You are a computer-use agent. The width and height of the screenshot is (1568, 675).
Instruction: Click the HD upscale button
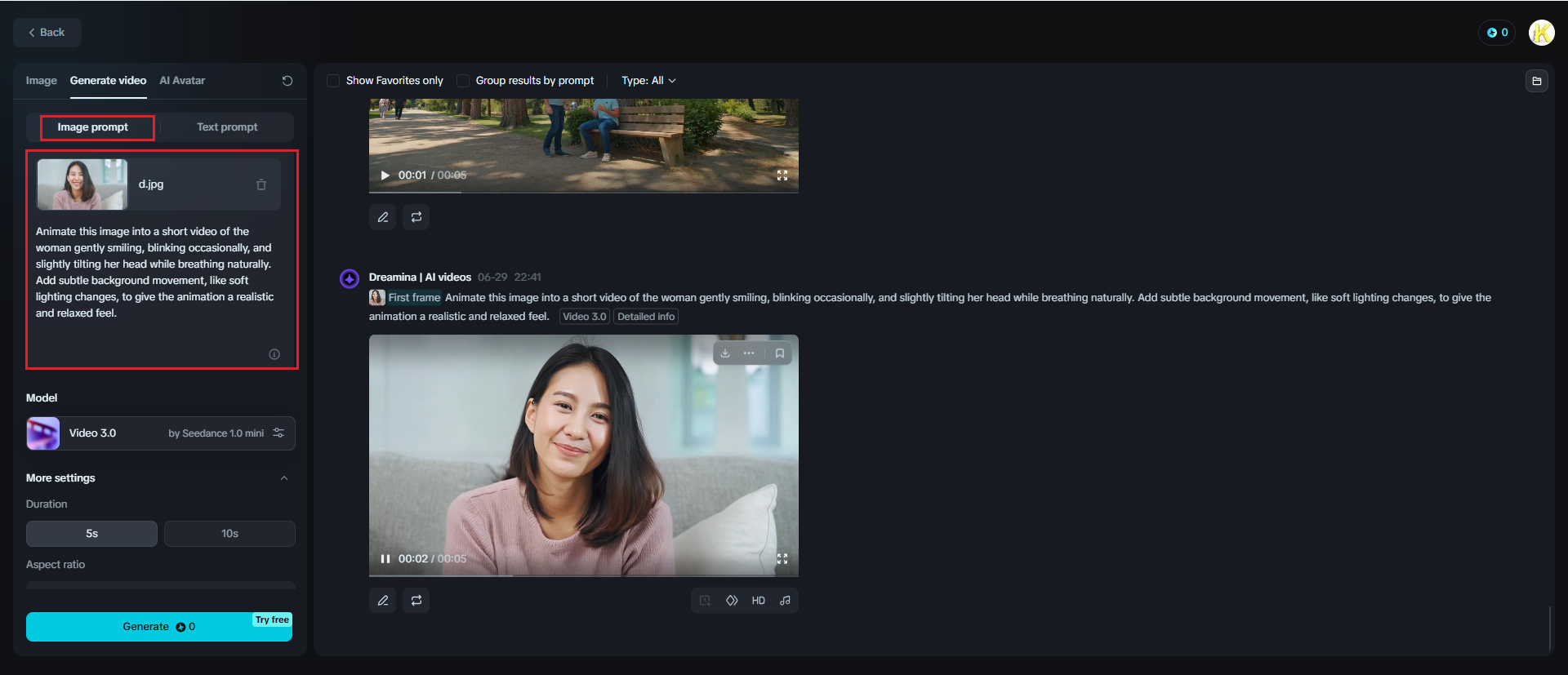[x=759, y=601]
